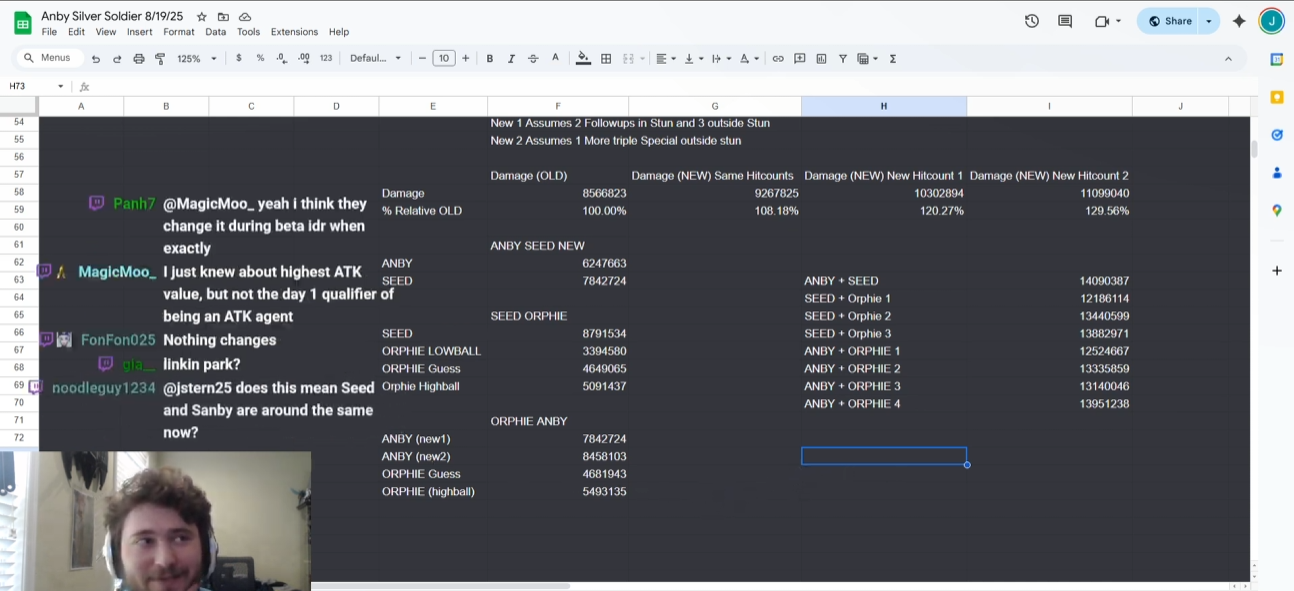Screen dimensions: 1294x591
Task: Open the Tools menu
Action: pyautogui.click(x=248, y=32)
